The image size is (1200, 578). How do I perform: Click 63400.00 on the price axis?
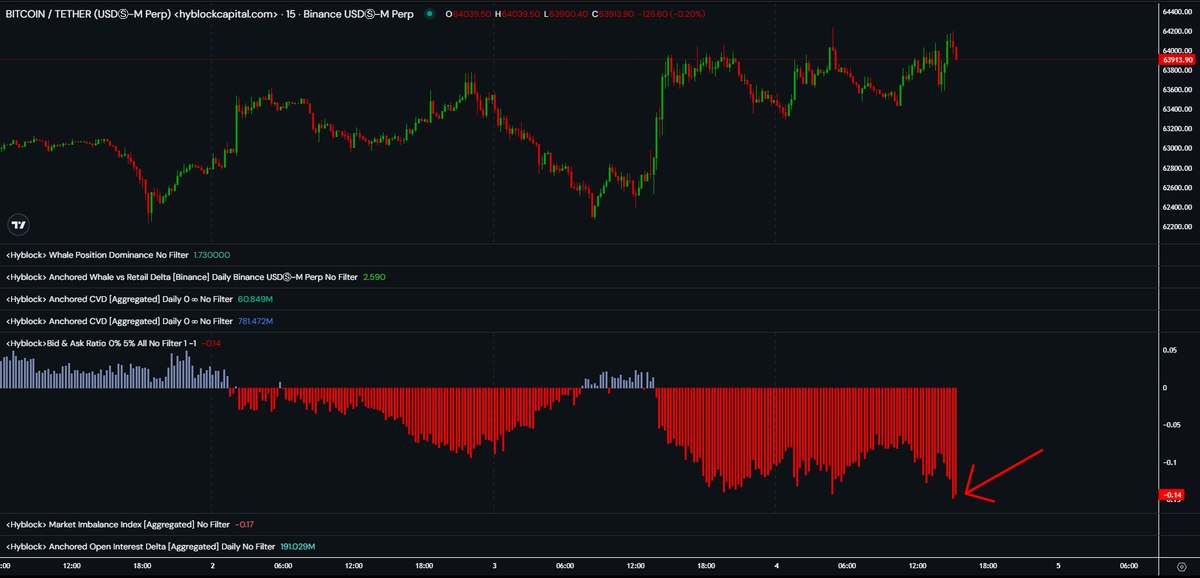coord(1177,109)
